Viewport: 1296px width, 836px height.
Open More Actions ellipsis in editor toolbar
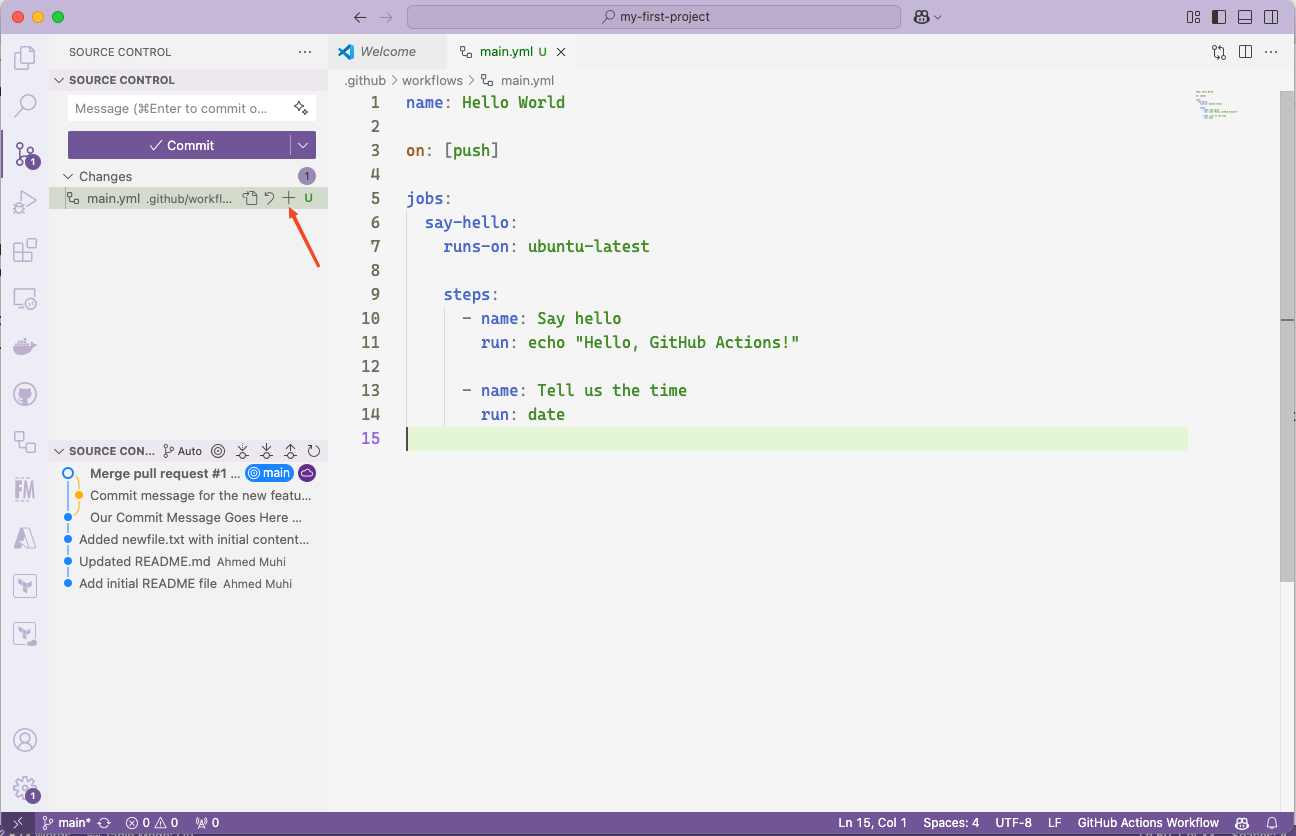[1271, 52]
